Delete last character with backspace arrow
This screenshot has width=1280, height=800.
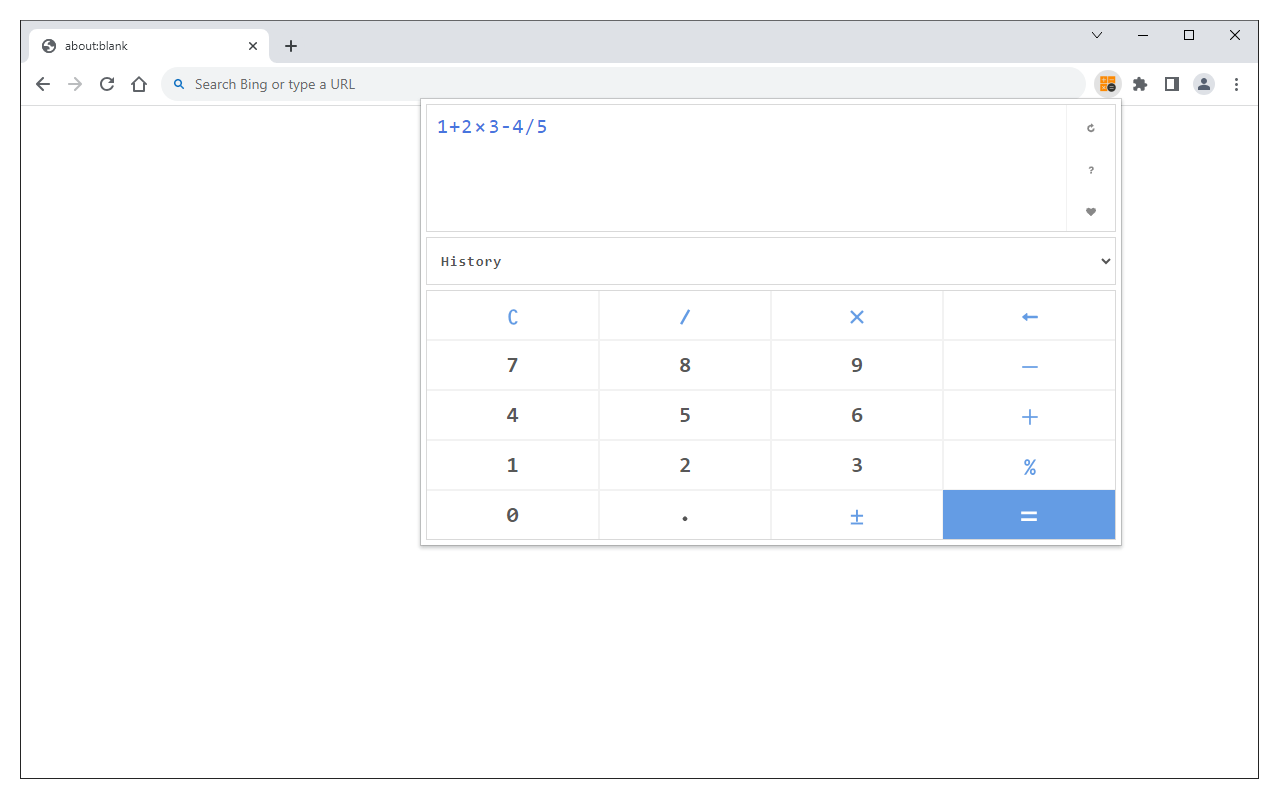coord(1029,316)
